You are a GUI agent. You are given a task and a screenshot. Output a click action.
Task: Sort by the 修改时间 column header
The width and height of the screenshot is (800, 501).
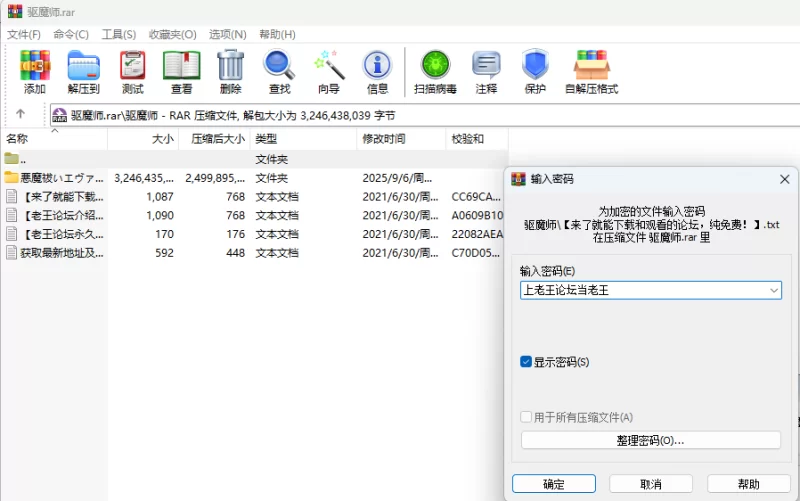coord(401,139)
